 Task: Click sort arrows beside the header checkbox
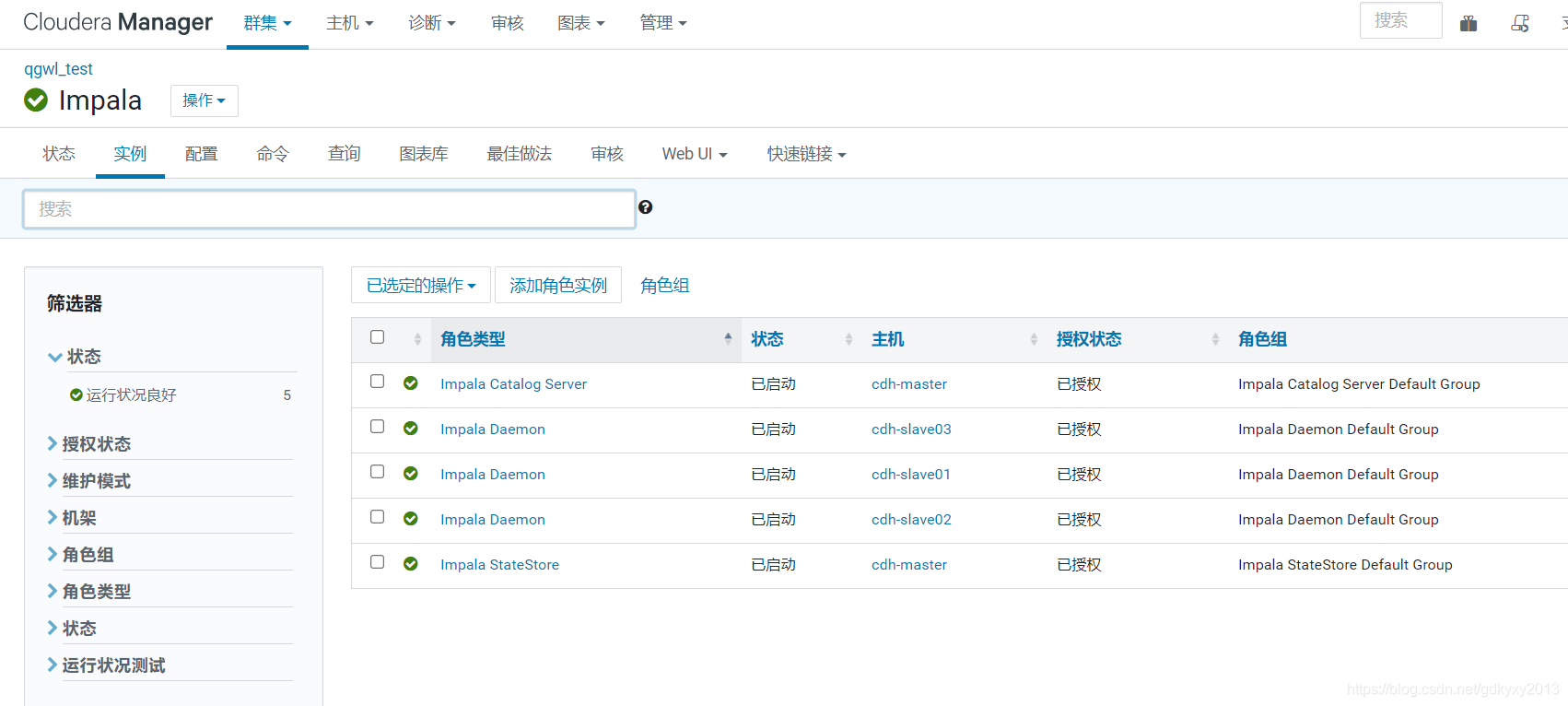pos(417,339)
